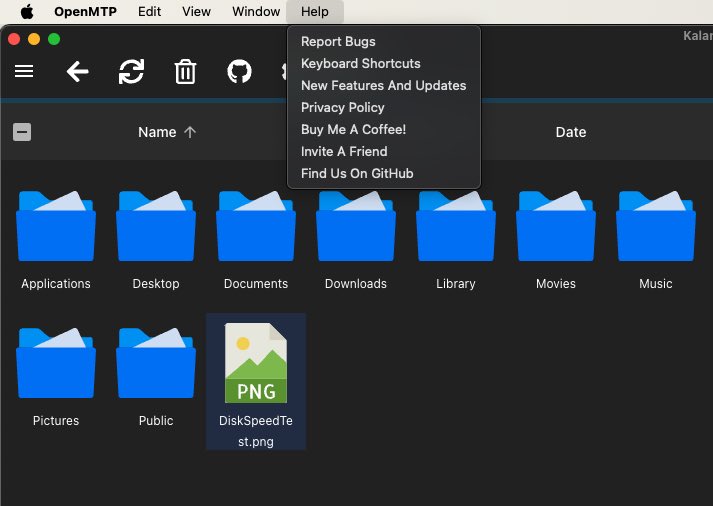
Task: Click the Applications folder label
Action: 56,284
